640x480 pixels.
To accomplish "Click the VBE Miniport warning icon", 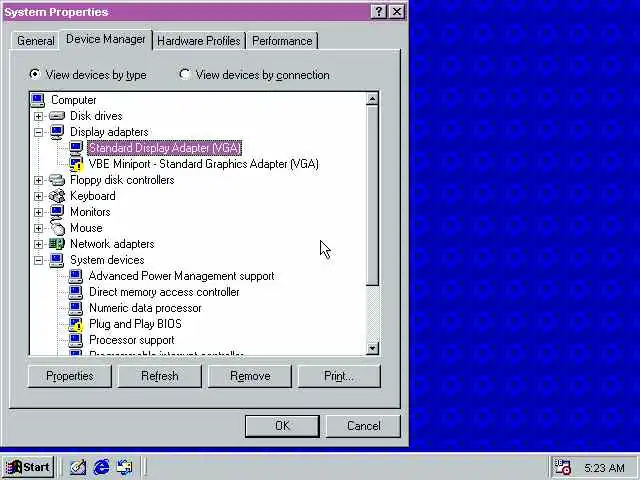I will coord(76,164).
